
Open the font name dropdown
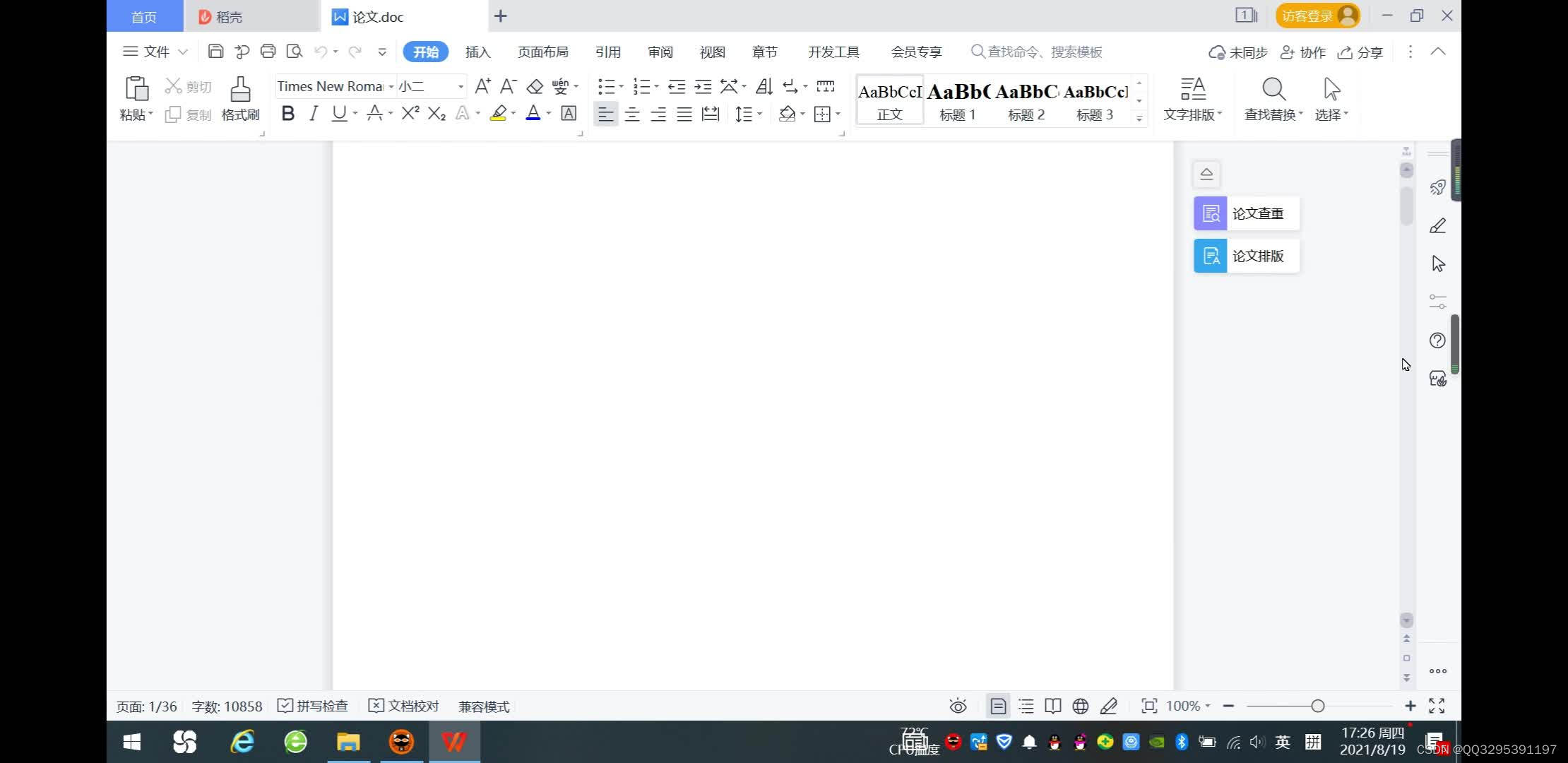[x=391, y=86]
